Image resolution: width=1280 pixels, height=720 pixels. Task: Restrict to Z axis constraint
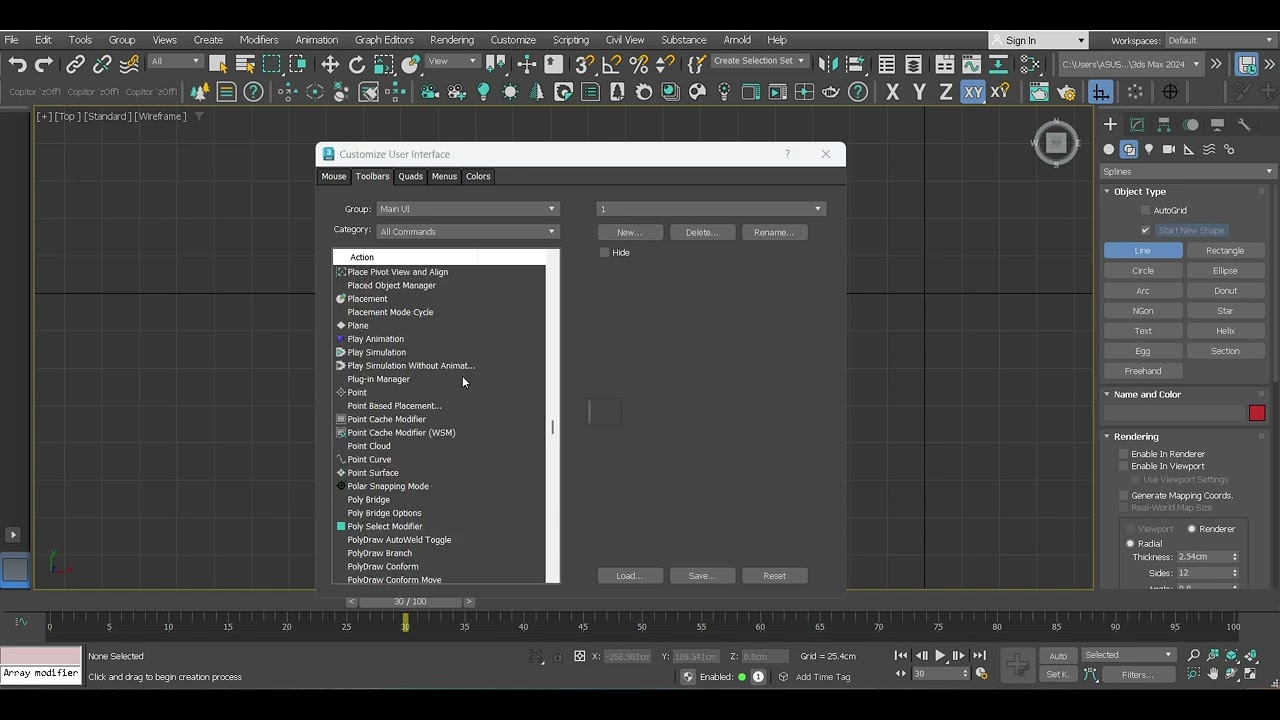[946, 92]
